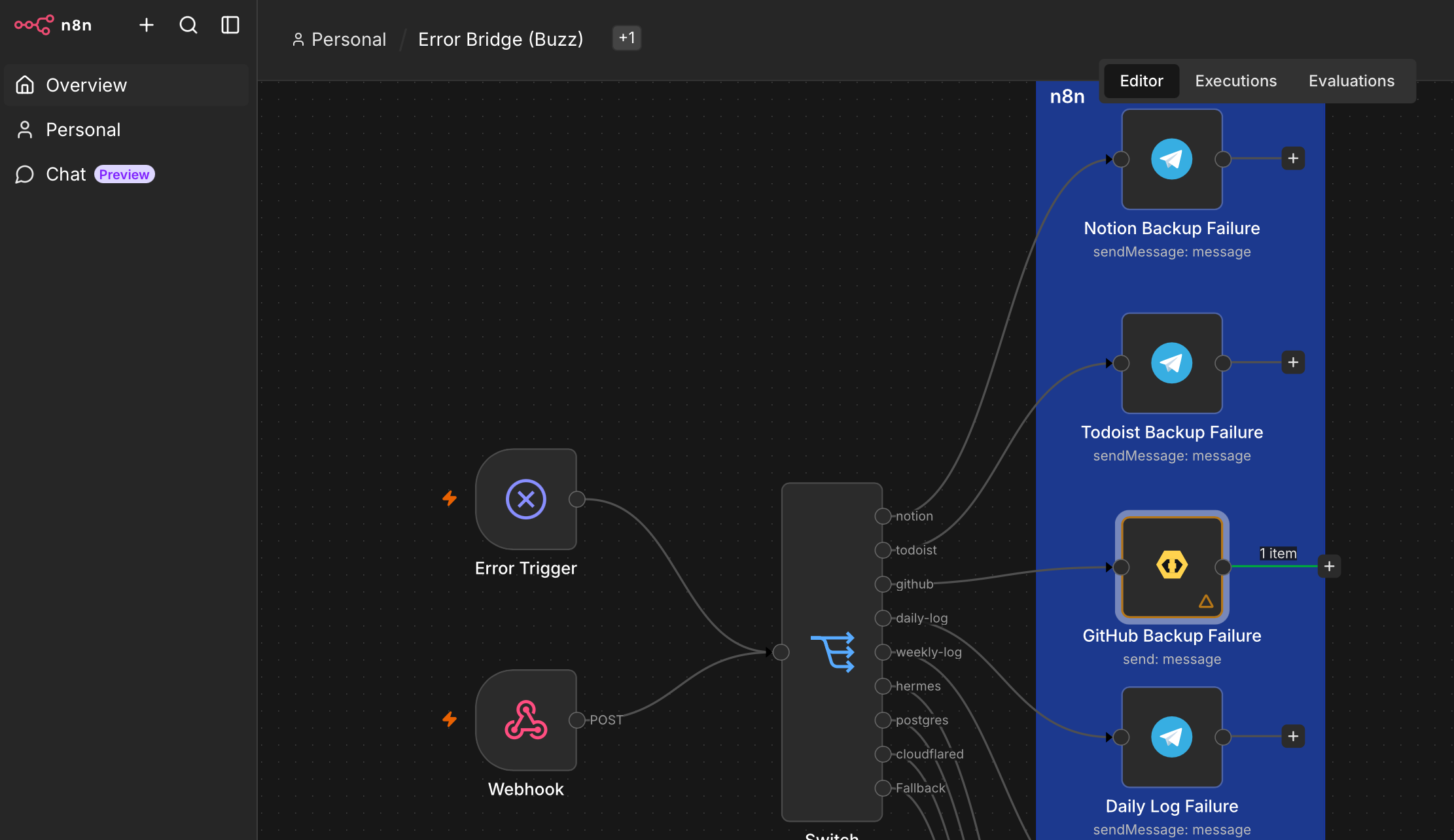
Task: Click the Switch hermes output connector
Action: pos(883,686)
